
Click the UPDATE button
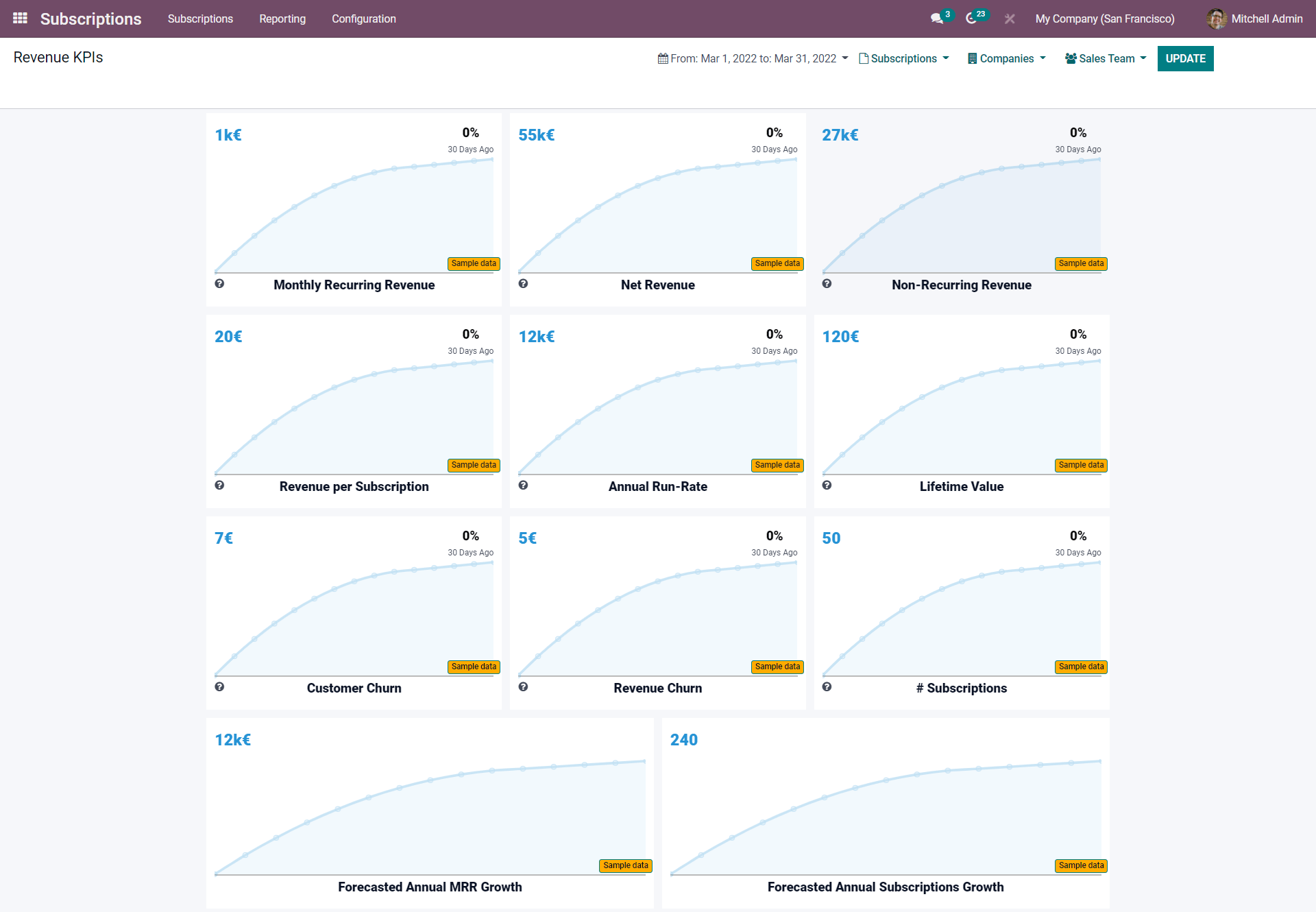point(1186,59)
